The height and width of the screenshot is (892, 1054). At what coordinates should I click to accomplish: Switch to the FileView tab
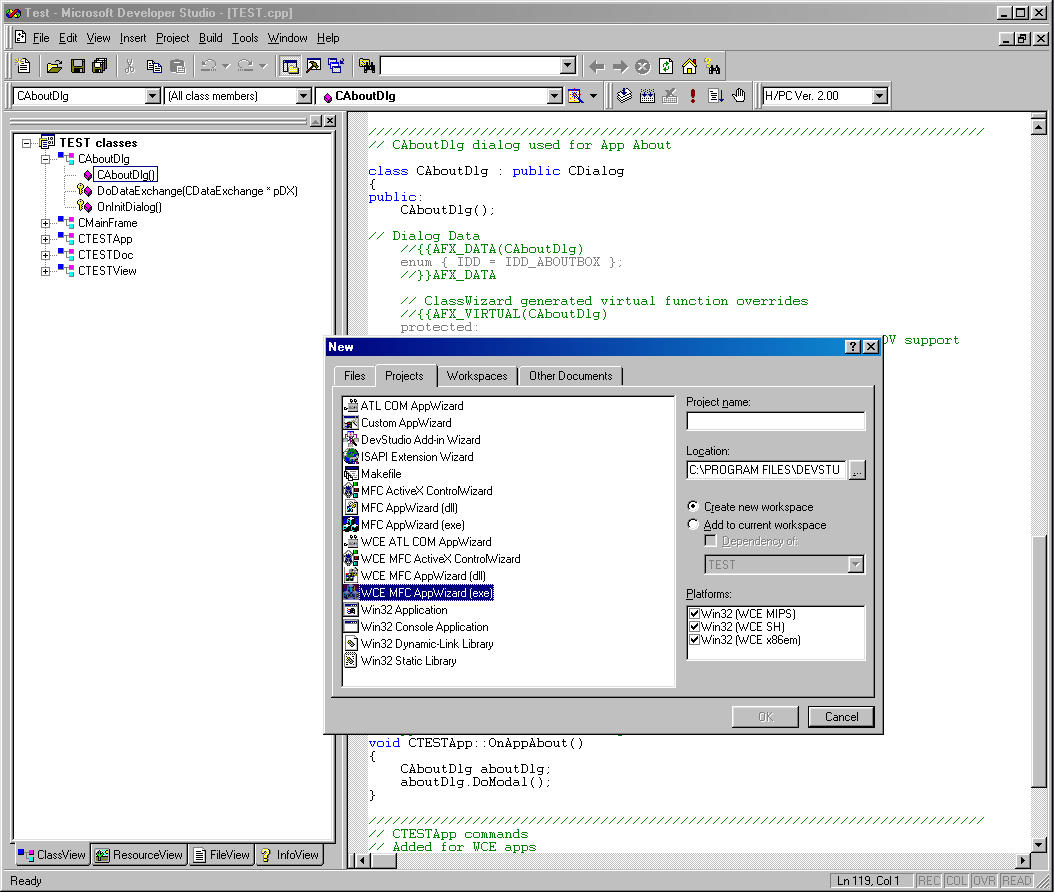(222, 855)
